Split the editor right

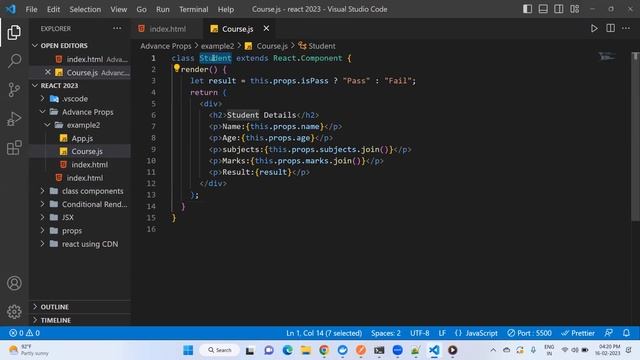(x=610, y=28)
